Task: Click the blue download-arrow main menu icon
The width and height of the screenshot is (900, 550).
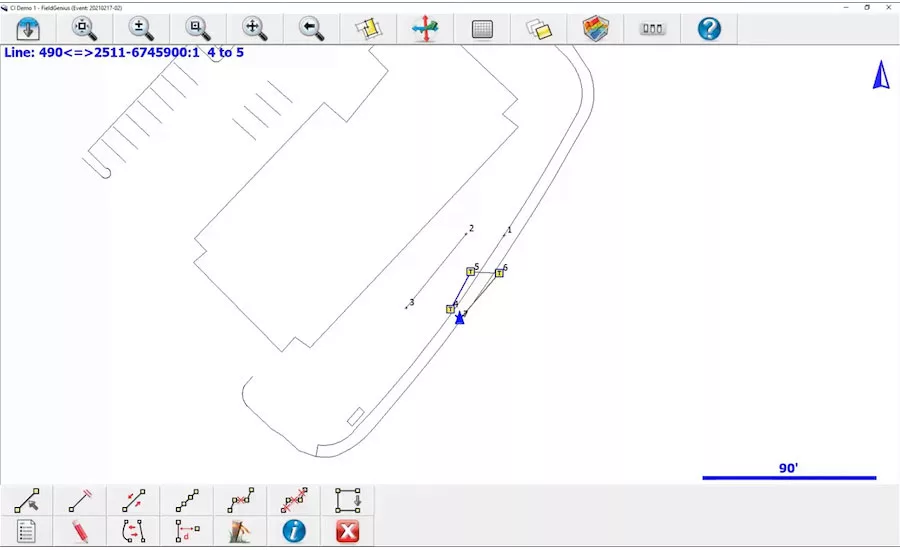Action: [x=28, y=29]
